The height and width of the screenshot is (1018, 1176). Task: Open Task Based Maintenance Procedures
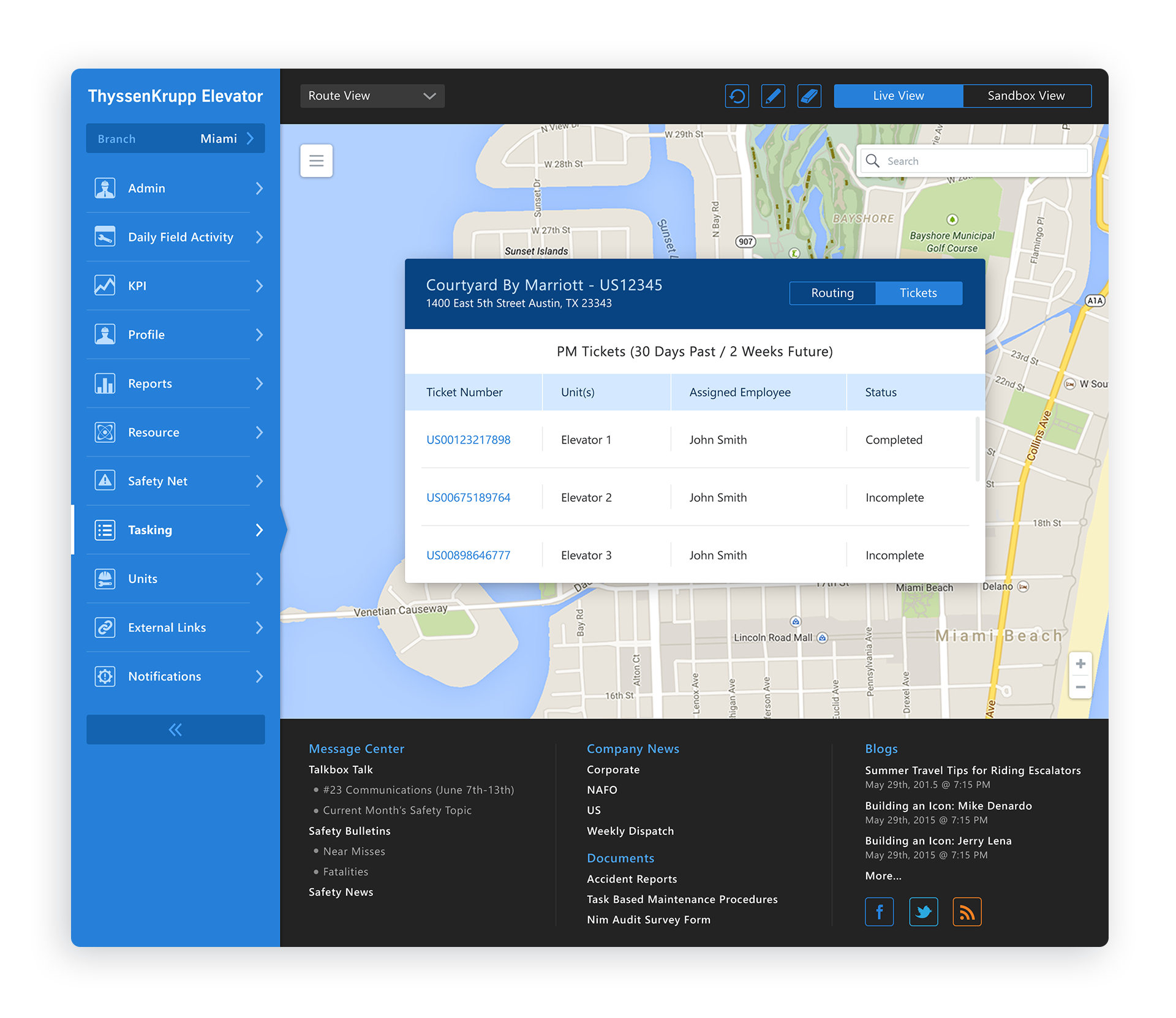click(682, 899)
